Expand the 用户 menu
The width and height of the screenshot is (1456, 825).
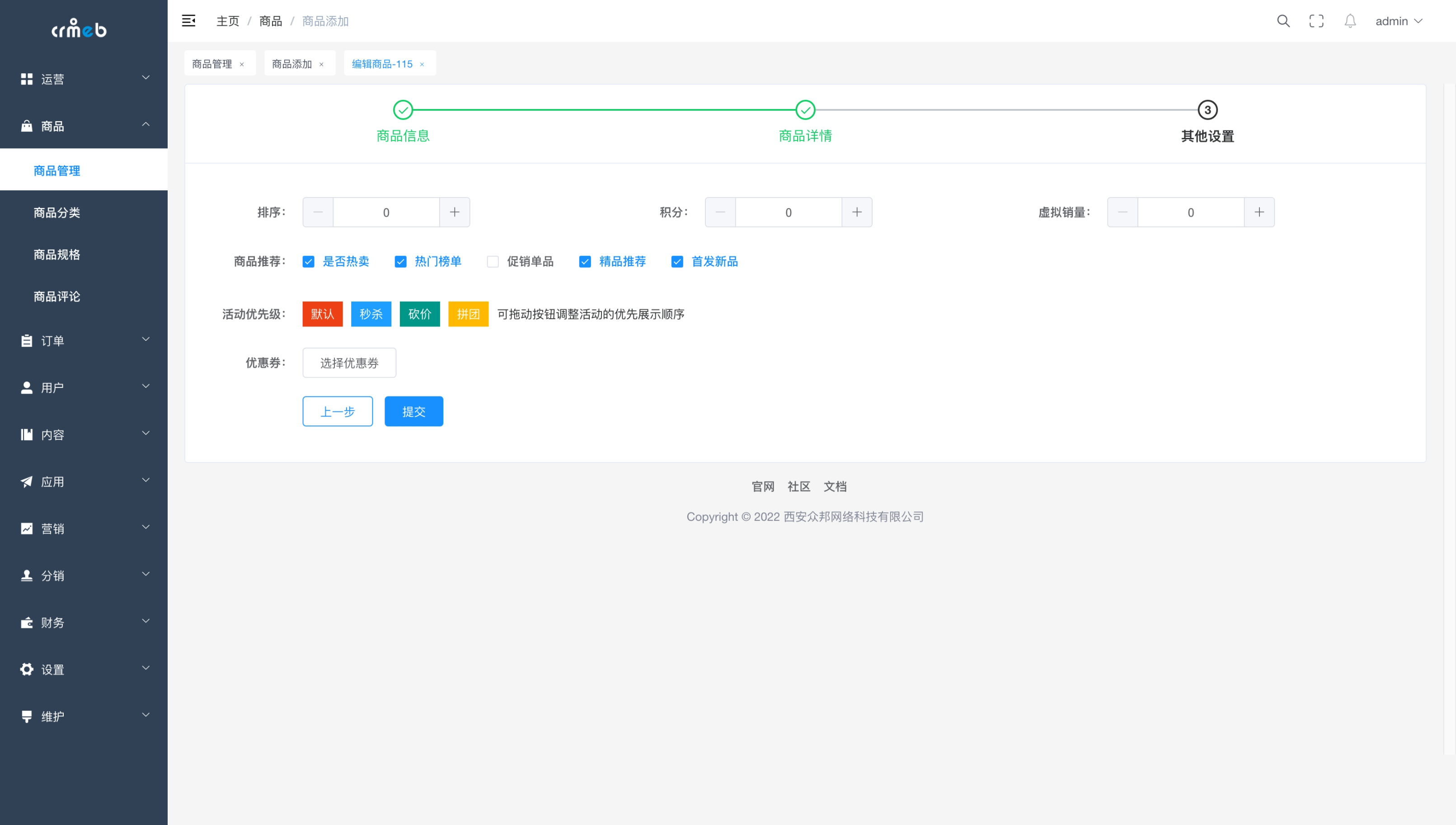146,387
